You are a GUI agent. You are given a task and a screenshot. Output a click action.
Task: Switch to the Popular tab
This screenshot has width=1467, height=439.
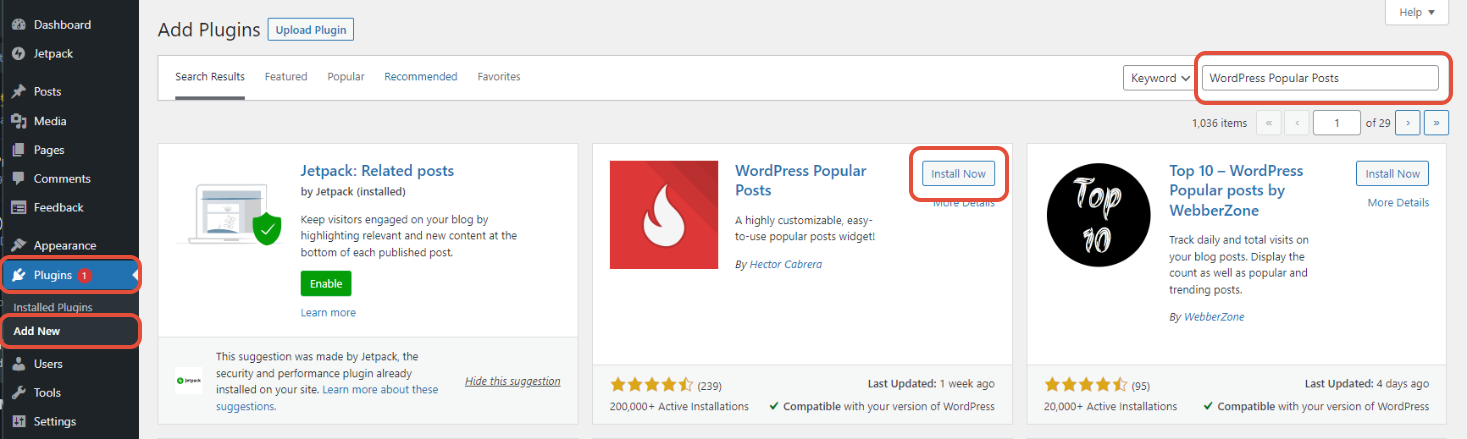[x=346, y=77]
